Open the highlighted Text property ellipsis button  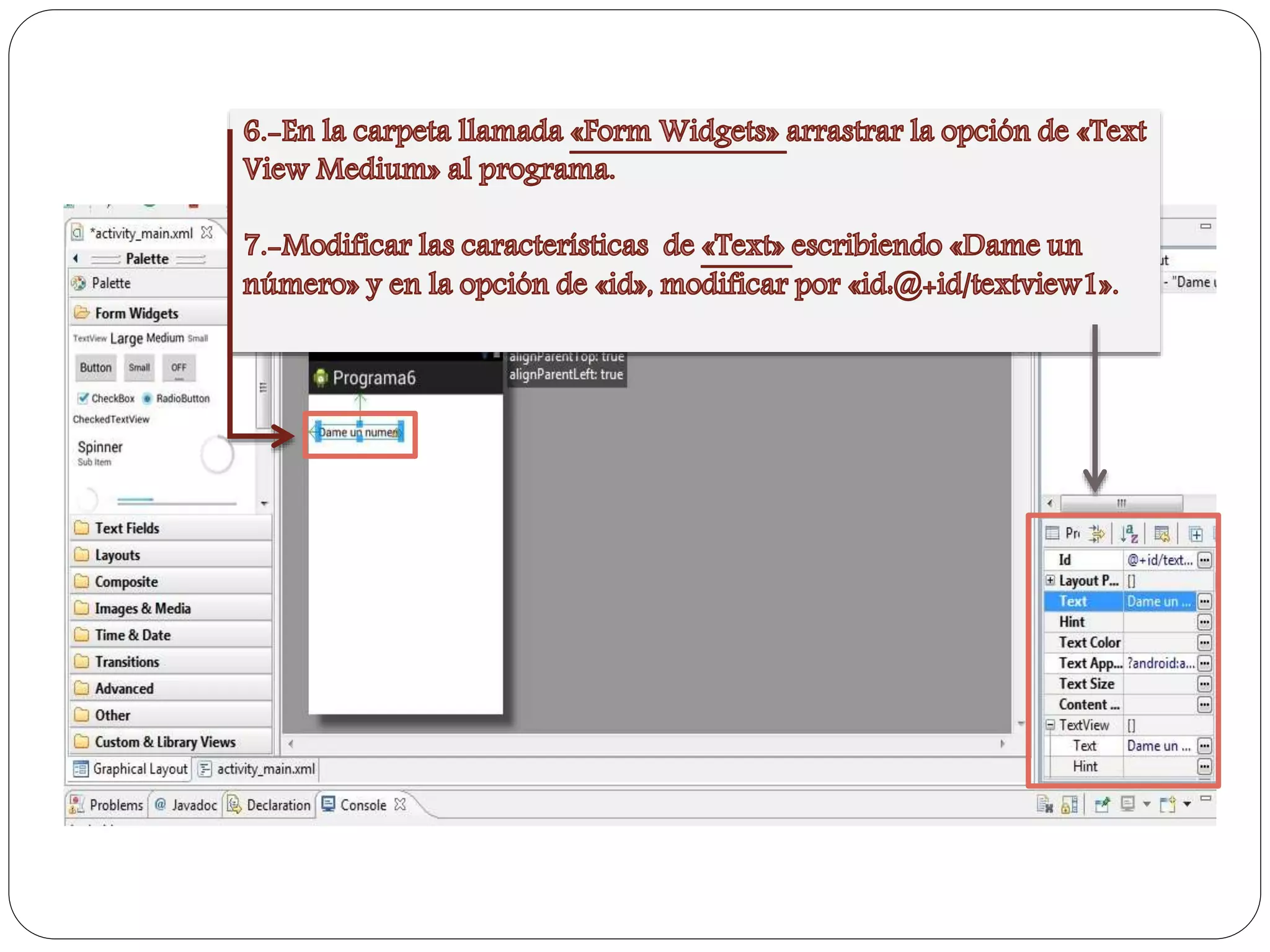pyautogui.click(x=1204, y=601)
